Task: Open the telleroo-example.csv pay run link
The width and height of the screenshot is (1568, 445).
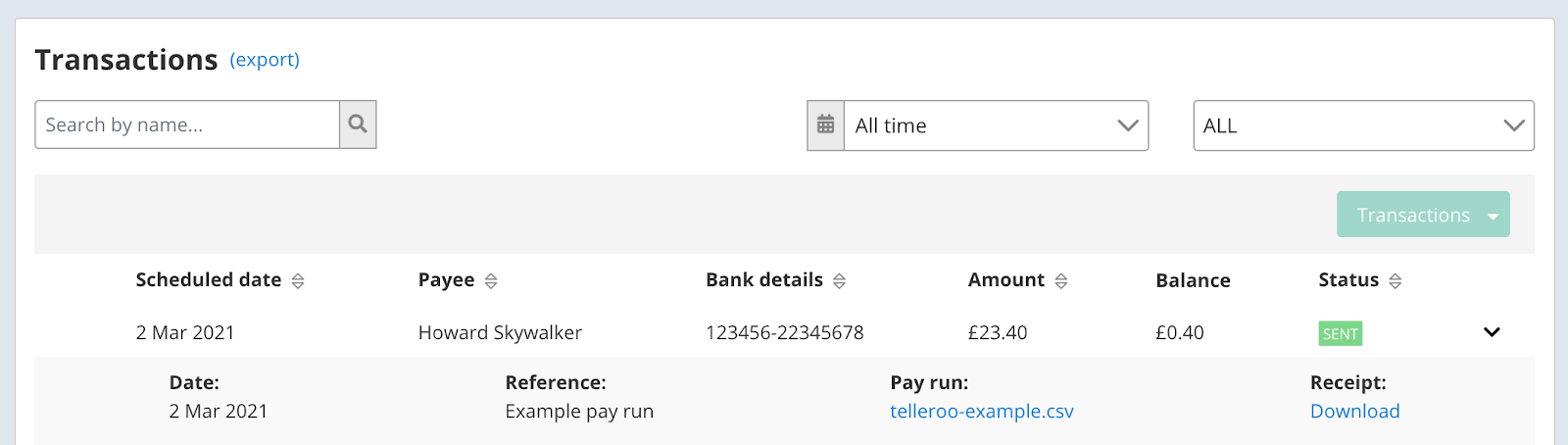Action: [x=981, y=412]
